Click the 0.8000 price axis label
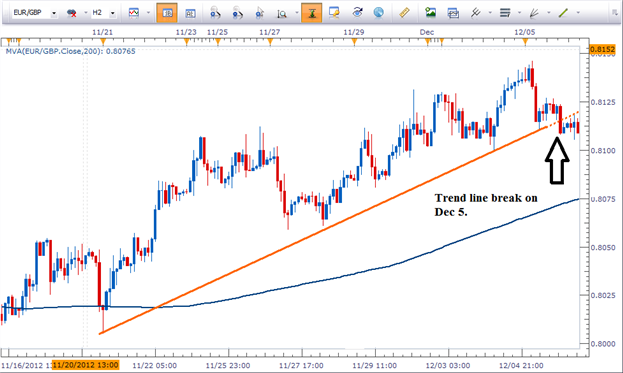 click(604, 344)
